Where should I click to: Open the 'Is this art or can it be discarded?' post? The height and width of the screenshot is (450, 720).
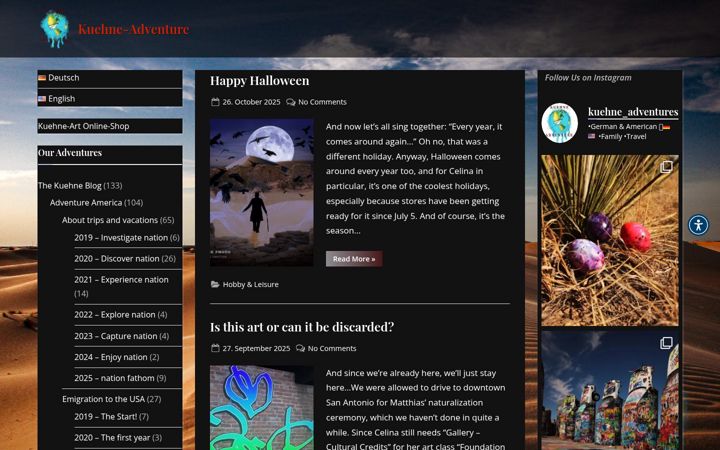[x=302, y=327]
